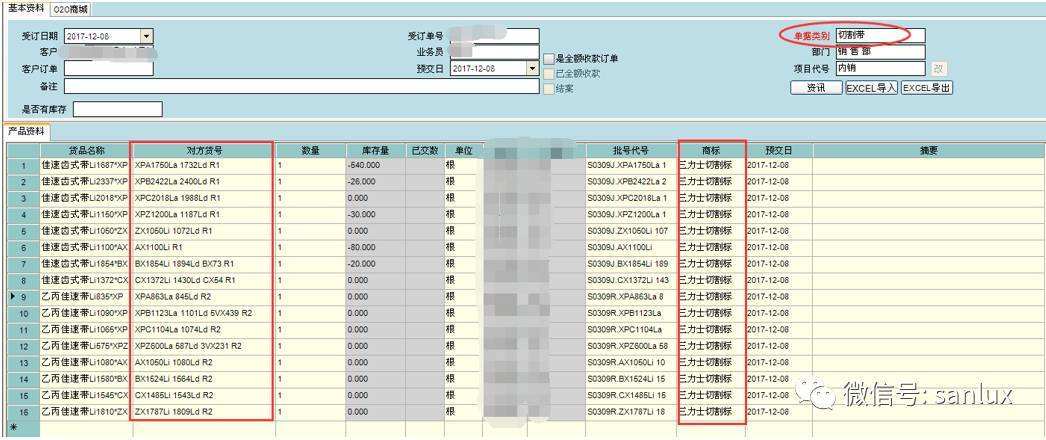1046x440 pixels.
Task: Expand the 预交日 date picker arrow
Action: click(x=532, y=69)
